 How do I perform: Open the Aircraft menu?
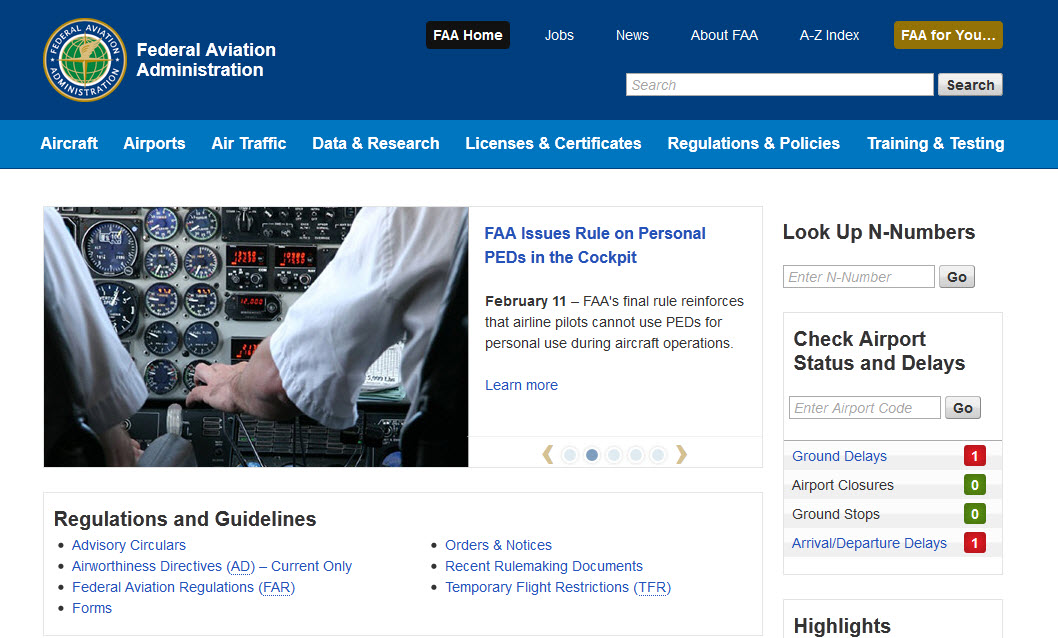(69, 144)
